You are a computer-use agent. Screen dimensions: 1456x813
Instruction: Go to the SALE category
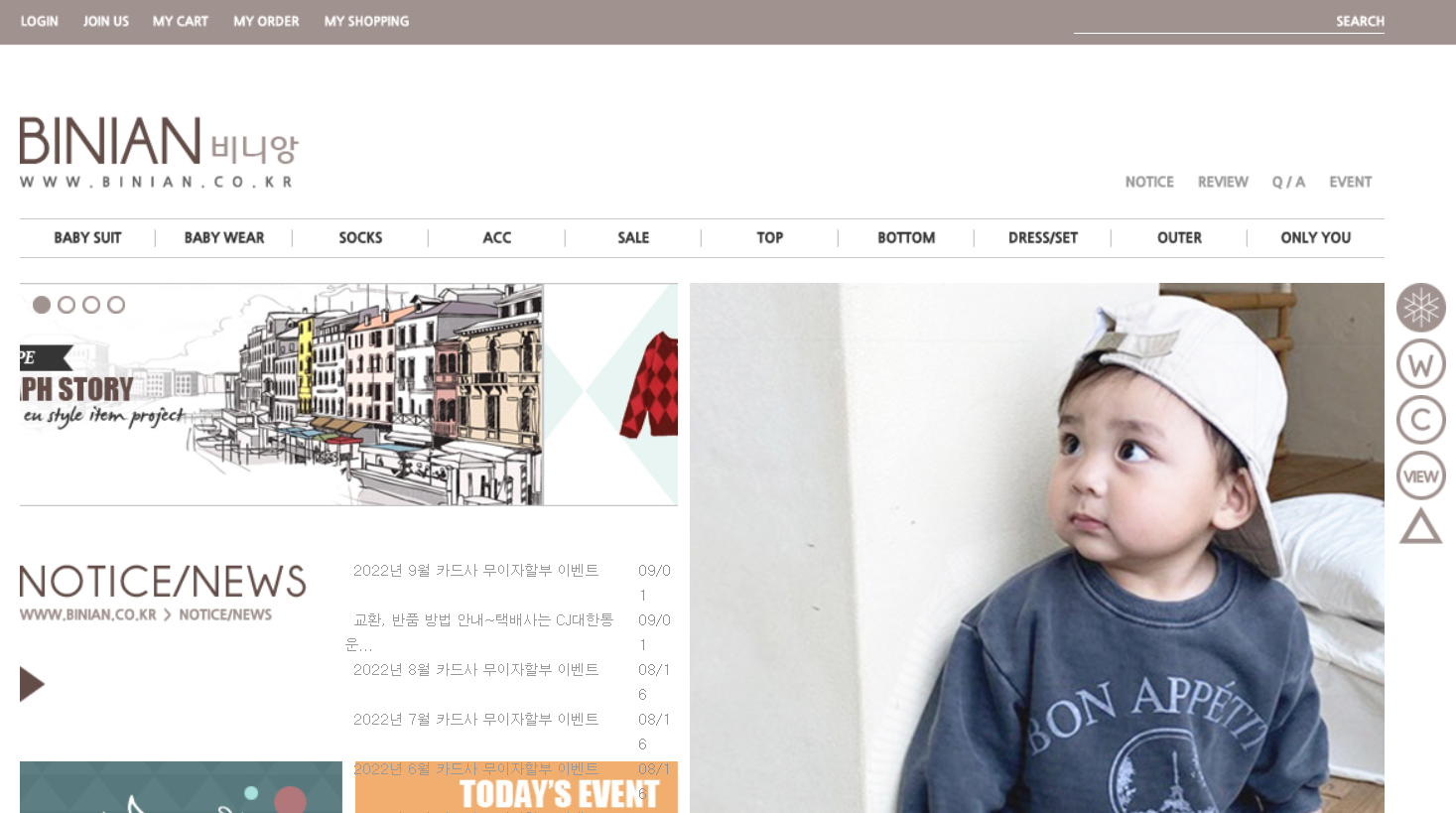pyautogui.click(x=633, y=238)
